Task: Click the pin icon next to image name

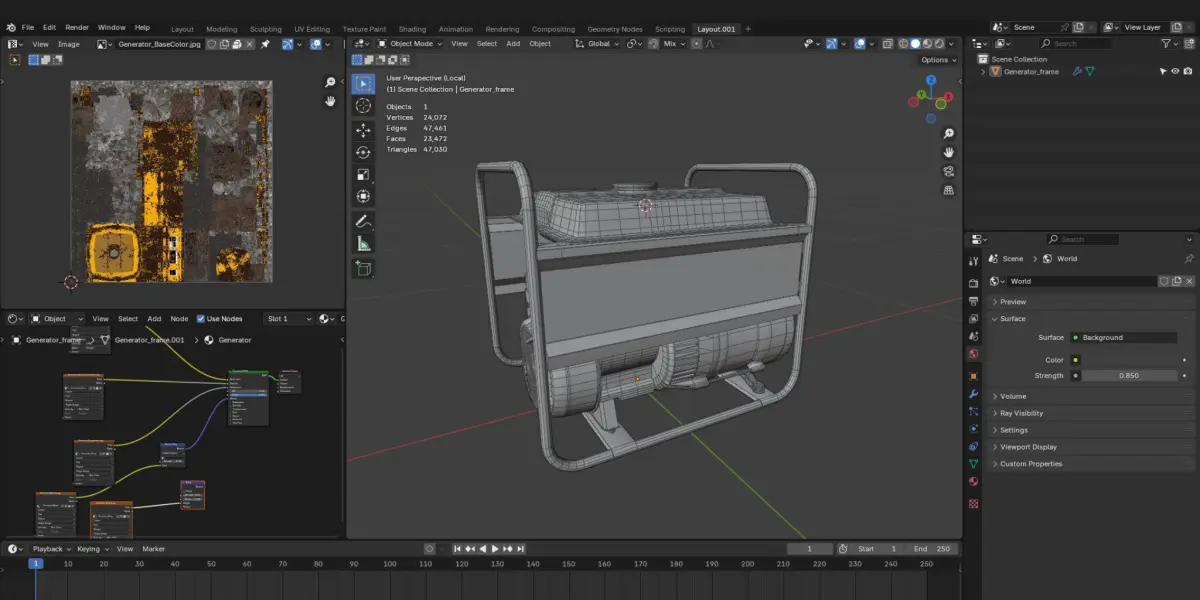Action: tap(265, 44)
